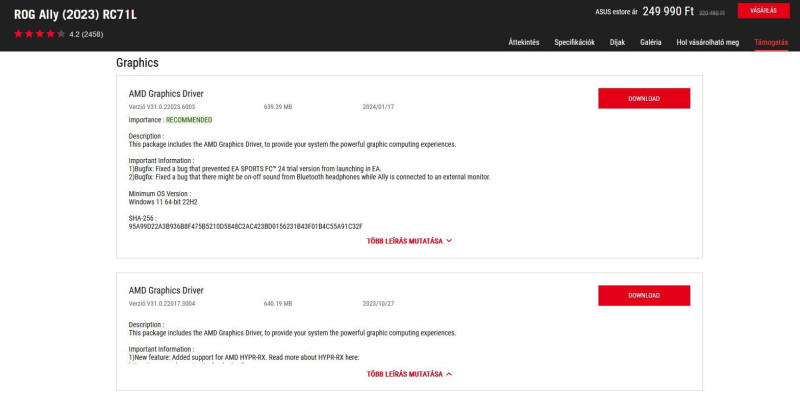Screen dimensions: 800x397
Task: Click the AMD HYPR-RX new feature line
Action: click(x=244, y=357)
